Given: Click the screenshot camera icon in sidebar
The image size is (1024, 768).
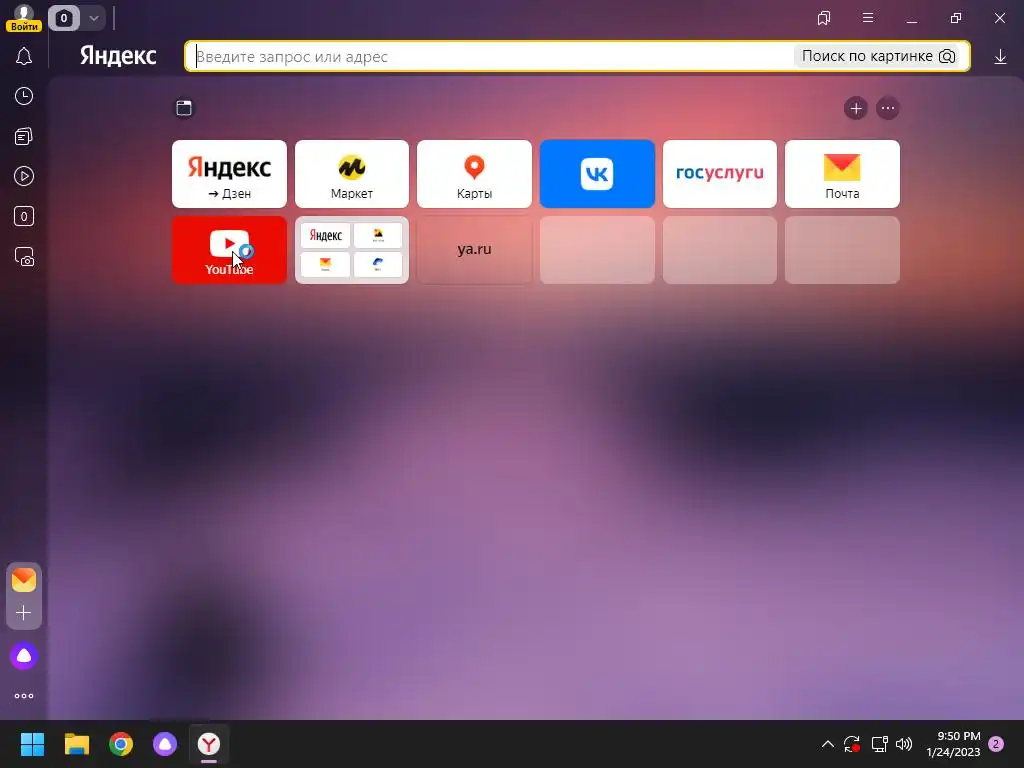Looking at the screenshot, I should [x=24, y=257].
